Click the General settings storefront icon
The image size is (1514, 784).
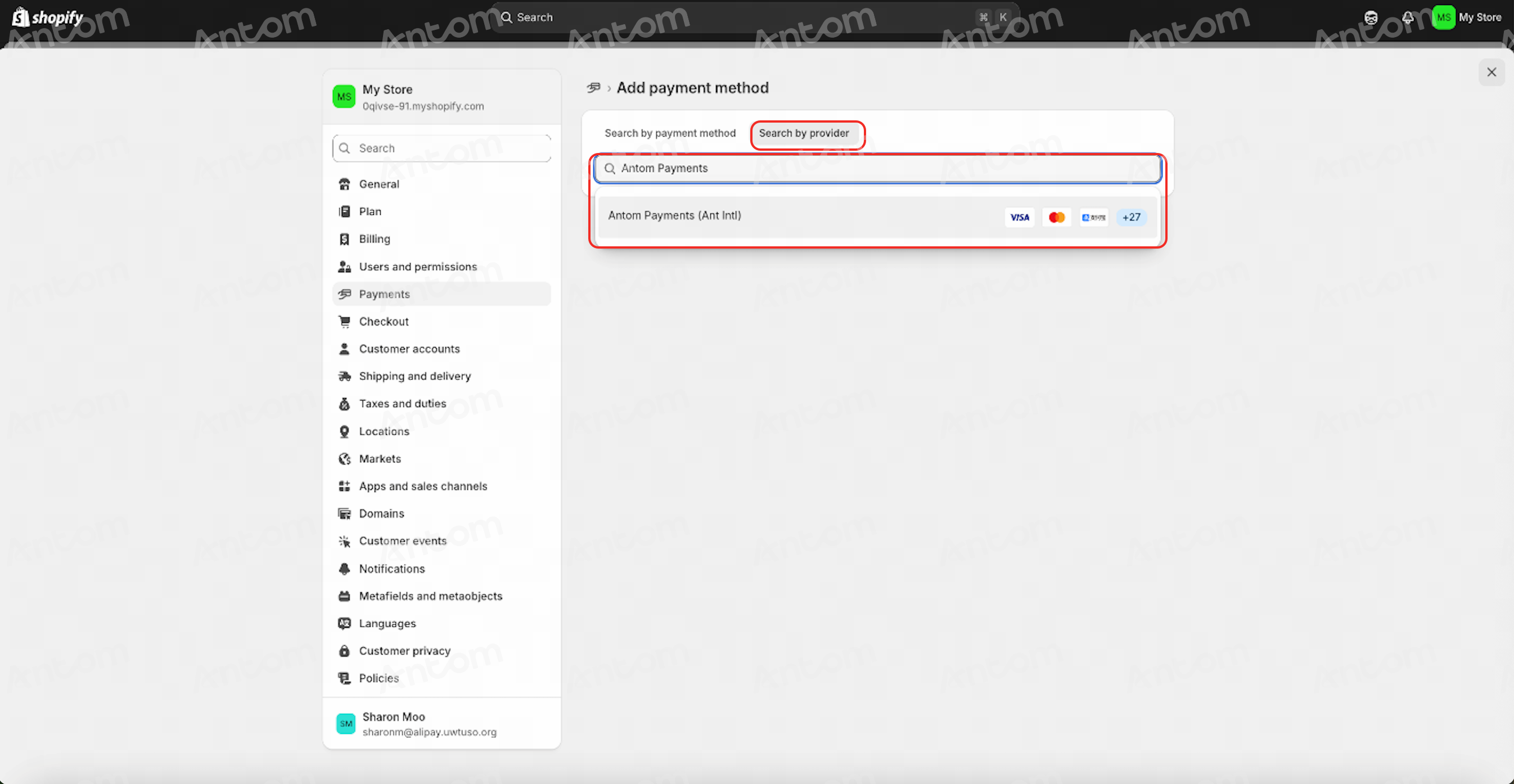(x=344, y=184)
